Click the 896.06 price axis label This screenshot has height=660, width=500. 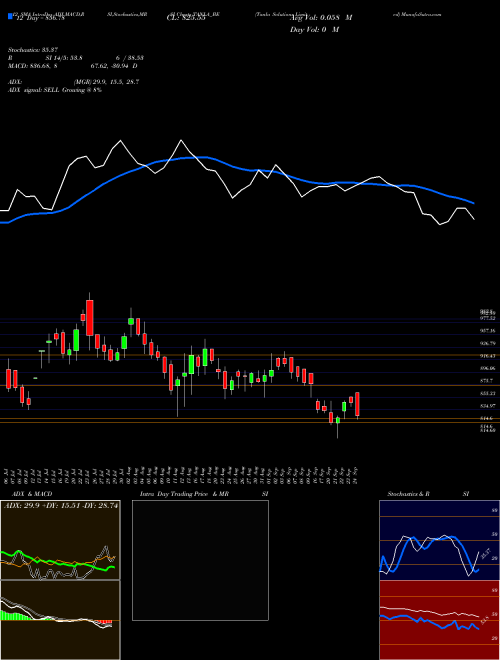(x=489, y=368)
